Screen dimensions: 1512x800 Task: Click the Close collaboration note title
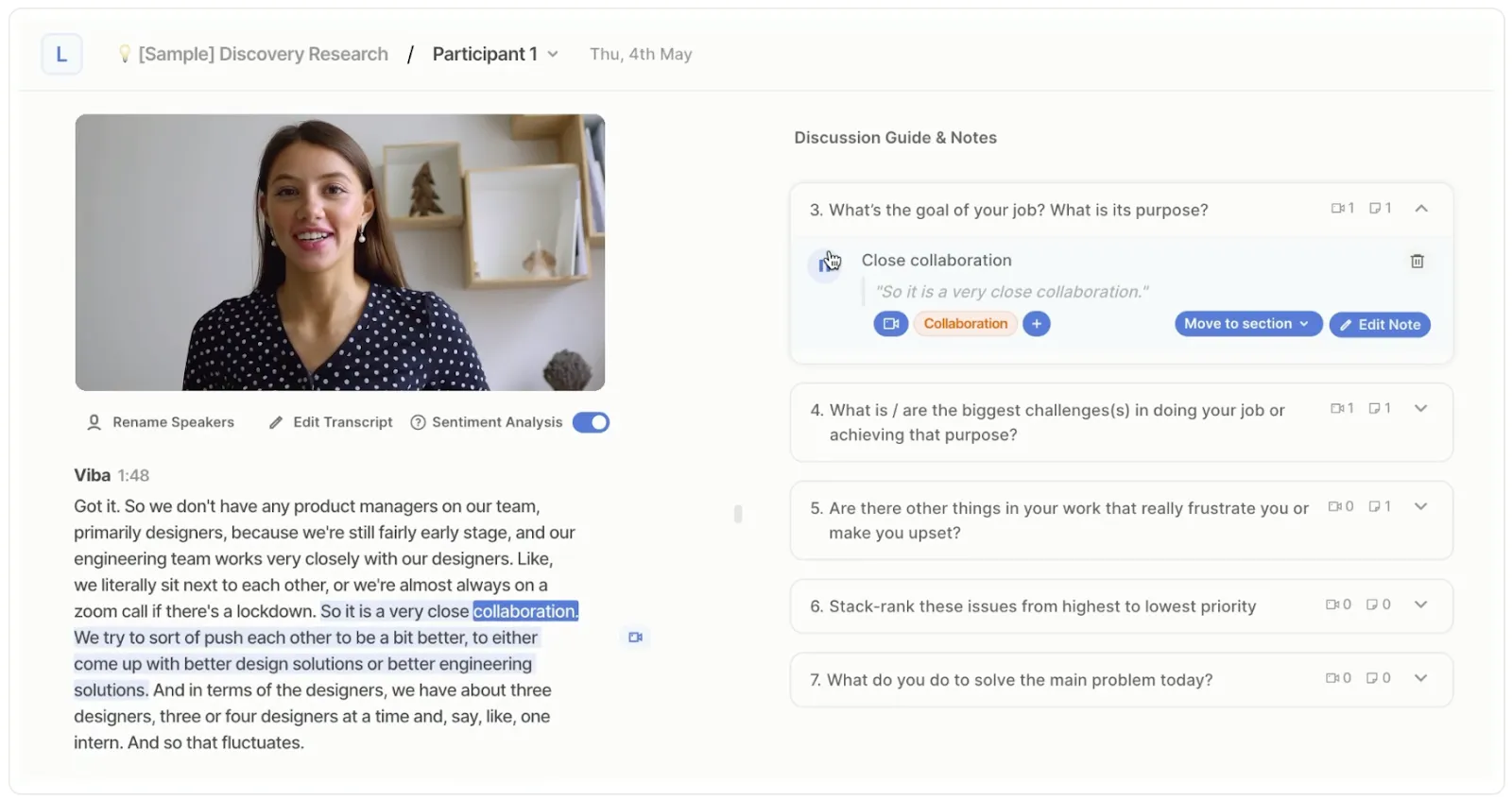coord(936,260)
